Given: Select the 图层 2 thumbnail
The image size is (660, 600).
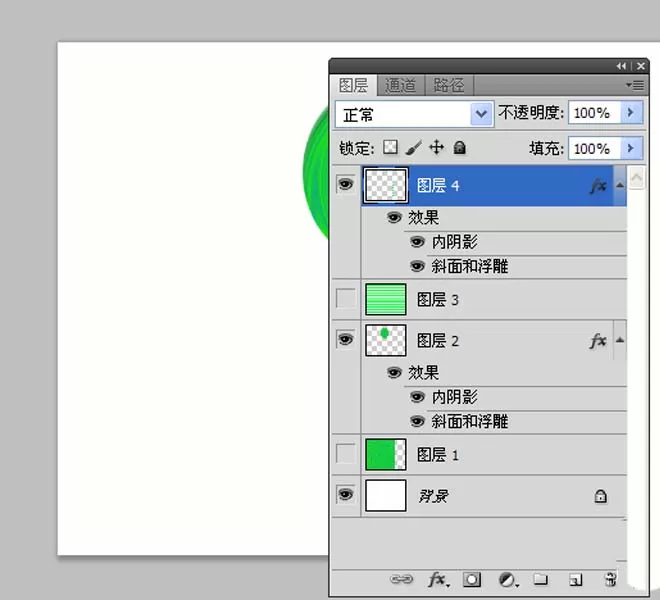Looking at the screenshot, I should 386,340.
